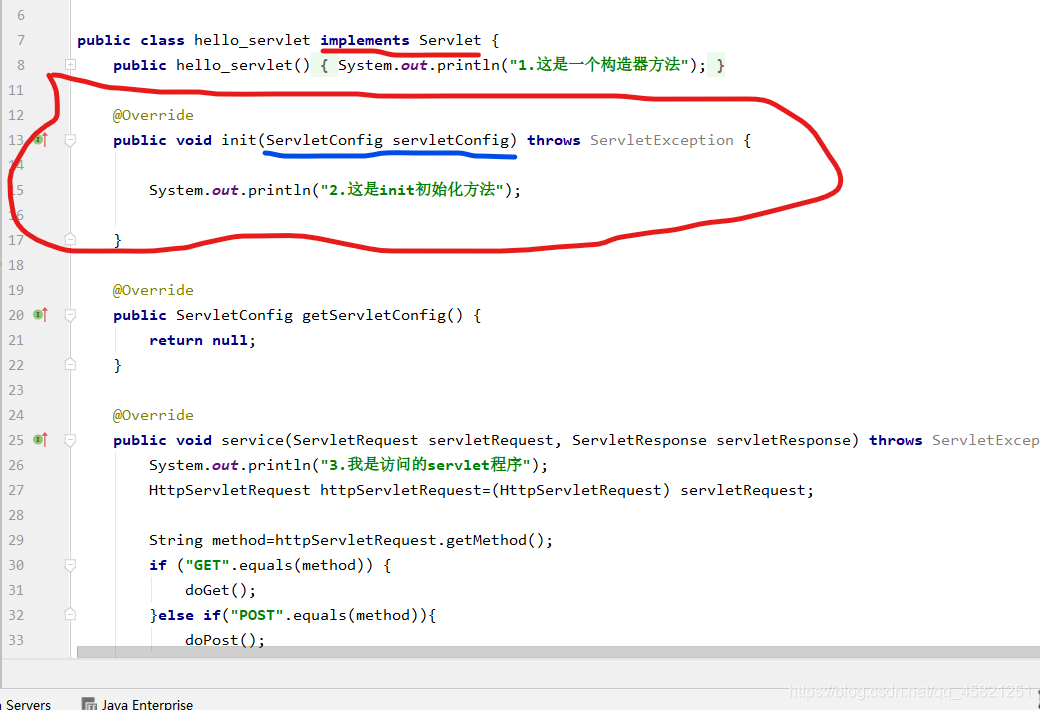Collapse the service method on line 25
Image resolution: width=1040 pixels, height=710 pixels.
[x=70, y=440]
